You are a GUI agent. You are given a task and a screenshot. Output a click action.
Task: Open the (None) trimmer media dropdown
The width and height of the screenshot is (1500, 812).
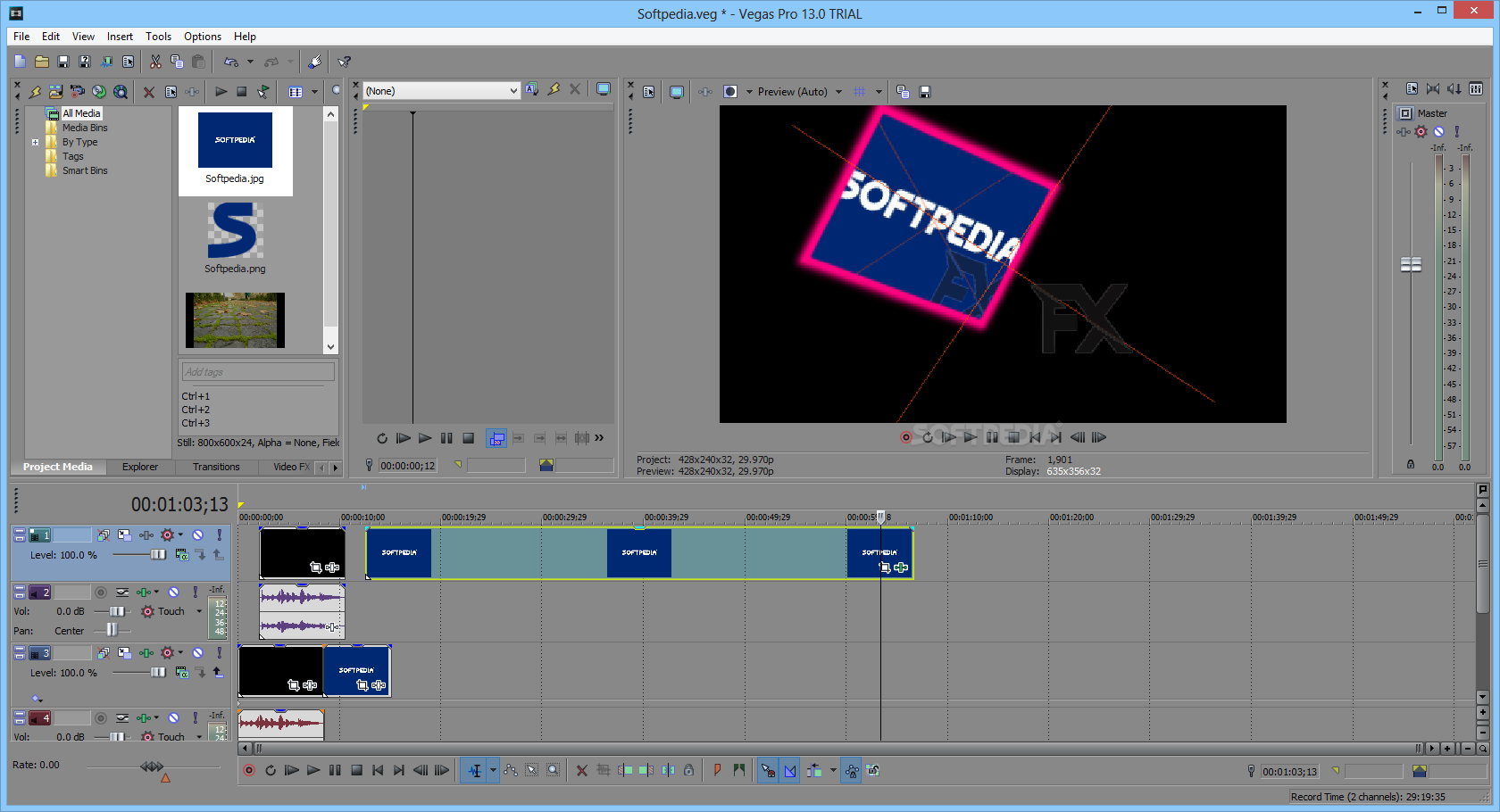click(x=513, y=91)
